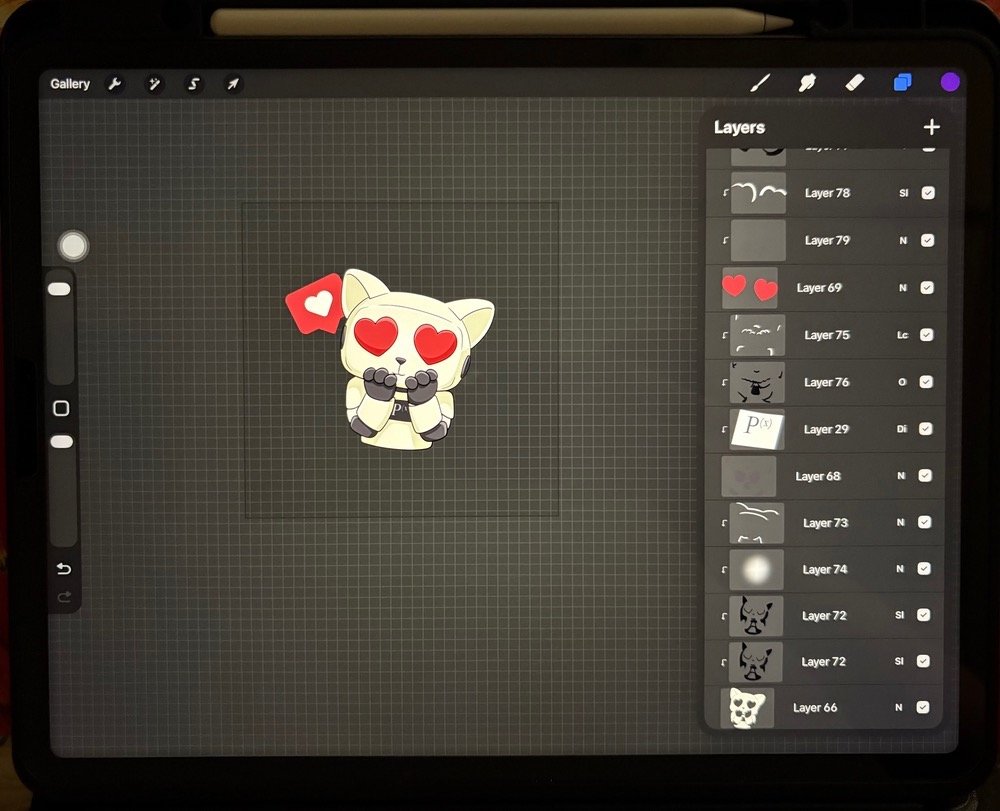The width and height of the screenshot is (1000, 811).
Task: Select the Layer 69 name
Action: coord(819,288)
